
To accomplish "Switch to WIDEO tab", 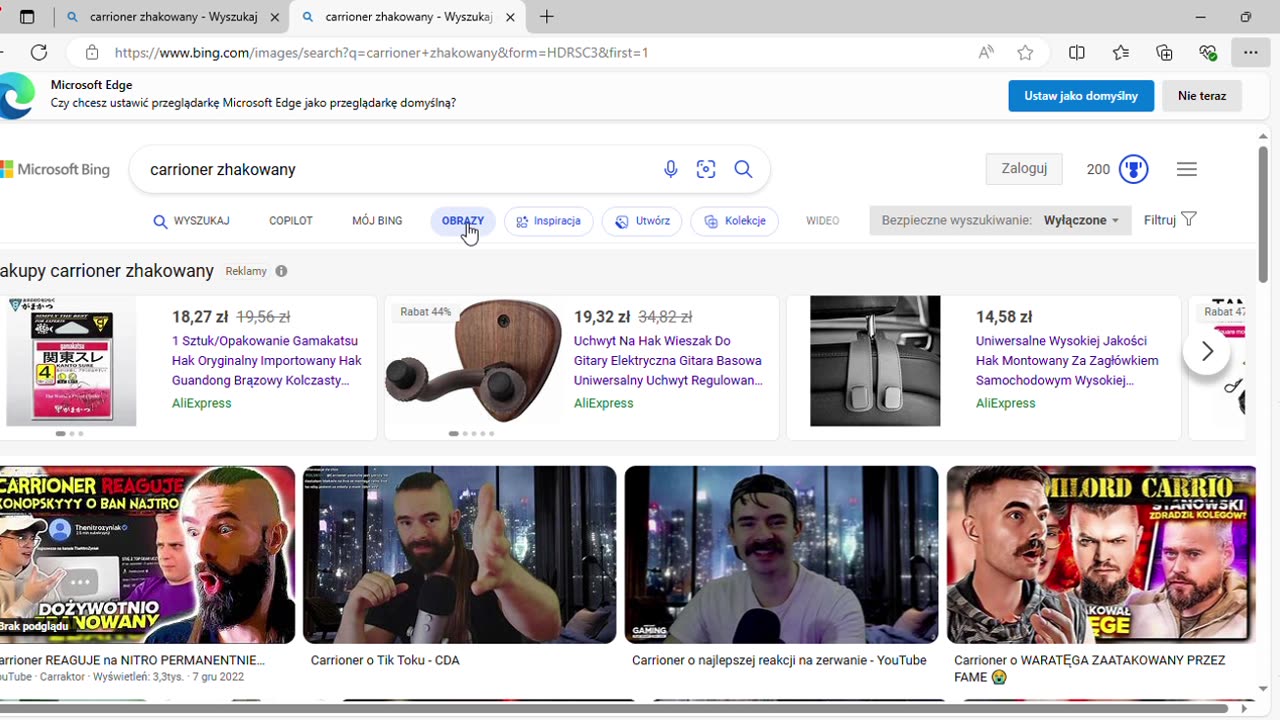I will coord(822,221).
